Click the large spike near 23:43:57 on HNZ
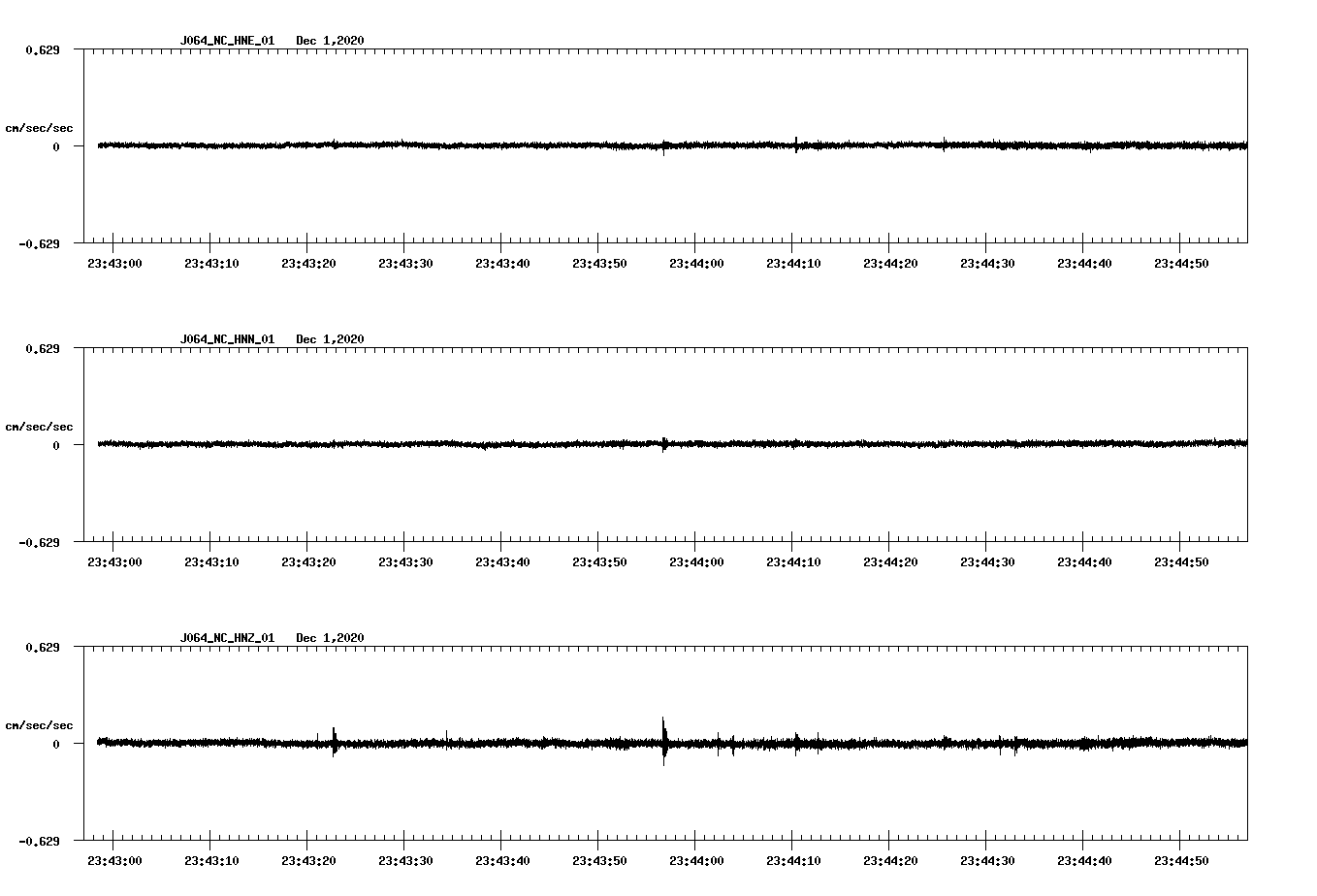This screenshot has width=1317, height=896. point(664,745)
